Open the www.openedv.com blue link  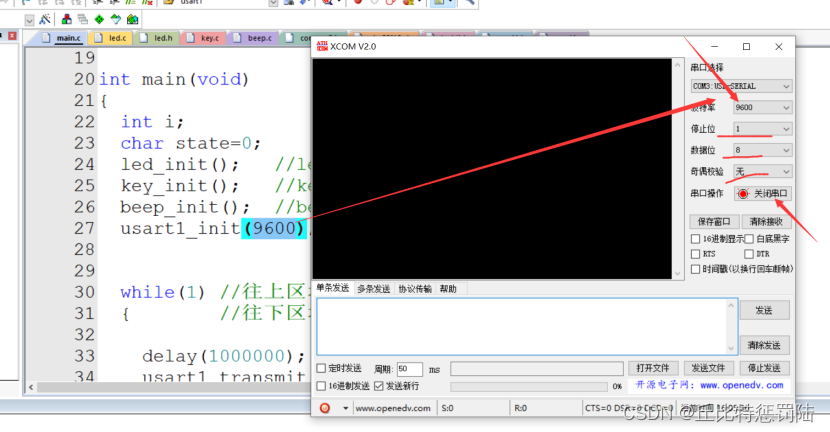741,385
